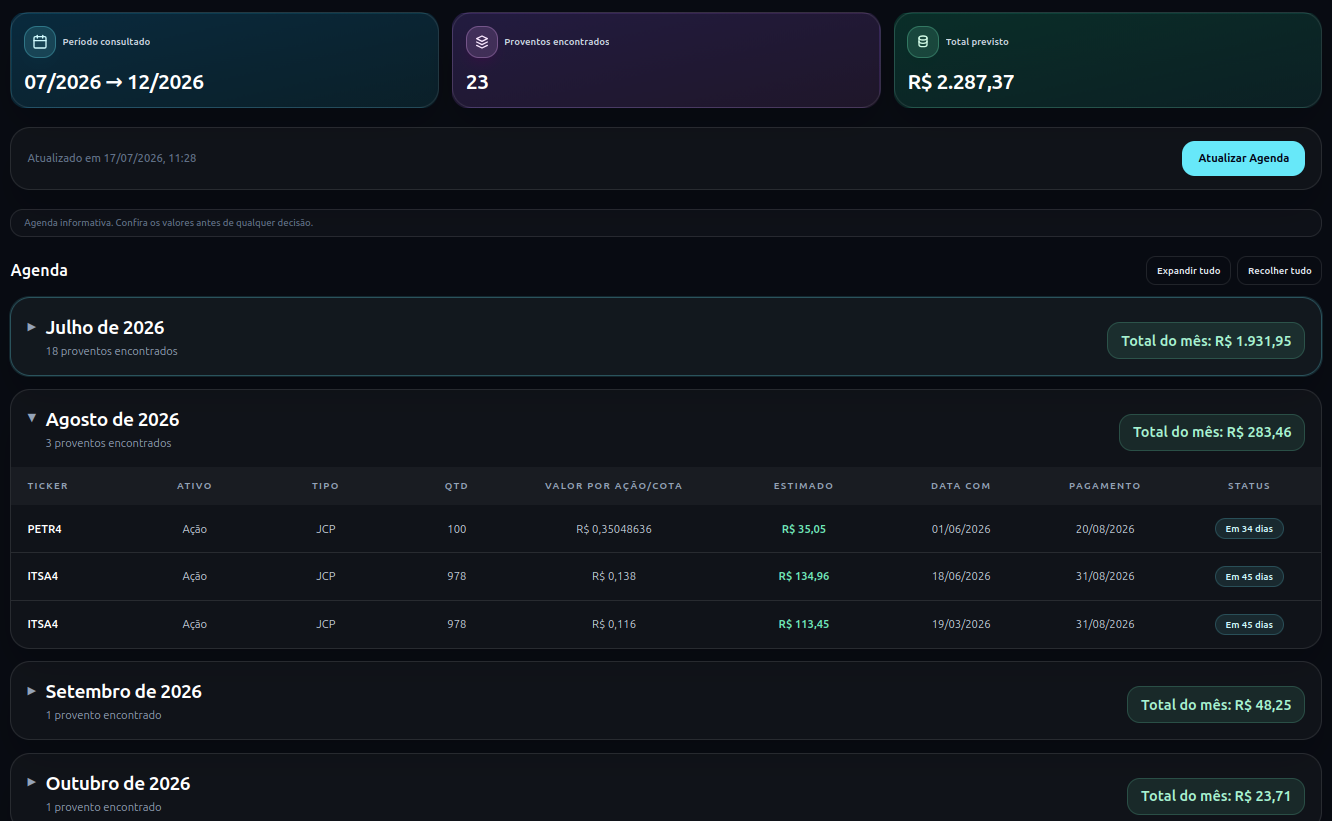1332x821 pixels.
Task: Click the date 19/03/2026
Action: pos(961,624)
